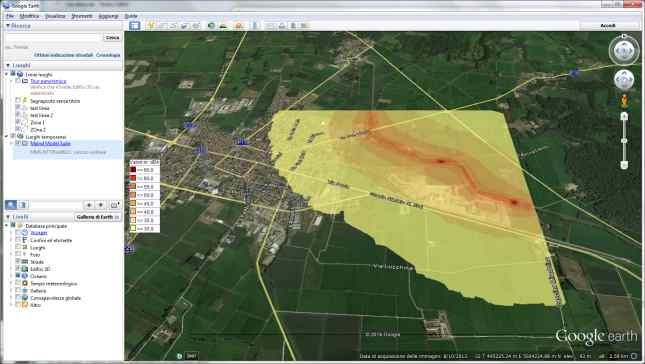Select the add path tool
645x364 pixels.
173,26
